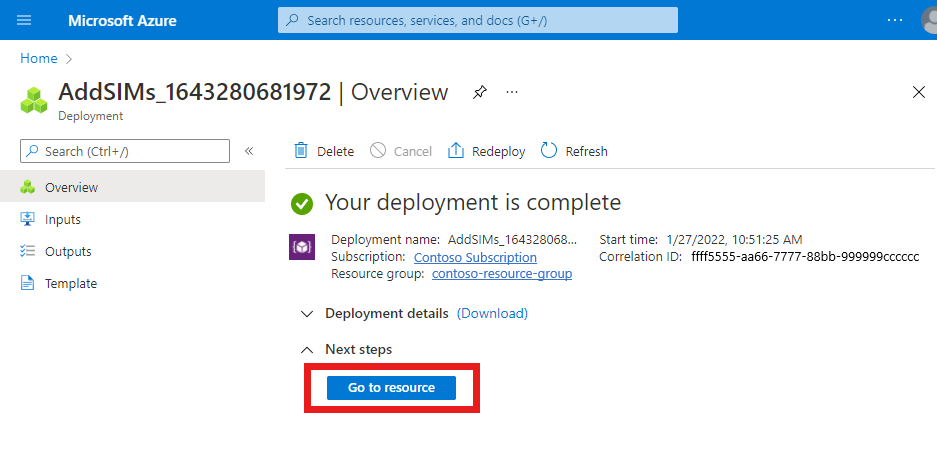This screenshot has height=450, width=937.
Task: Click the Redeploy toolbar button
Action: 486,151
